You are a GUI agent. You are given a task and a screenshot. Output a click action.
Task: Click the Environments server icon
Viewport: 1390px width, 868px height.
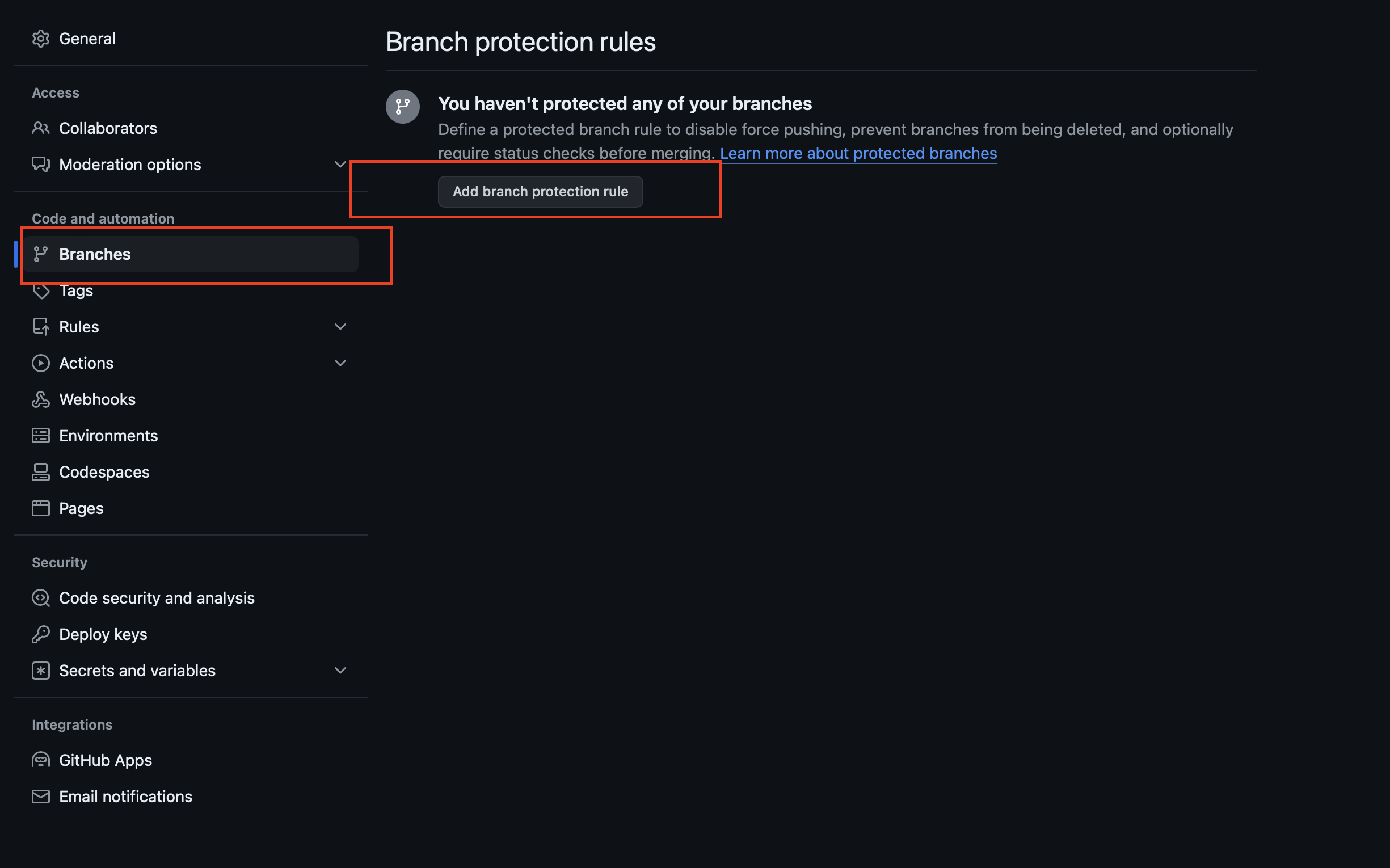[40, 436]
